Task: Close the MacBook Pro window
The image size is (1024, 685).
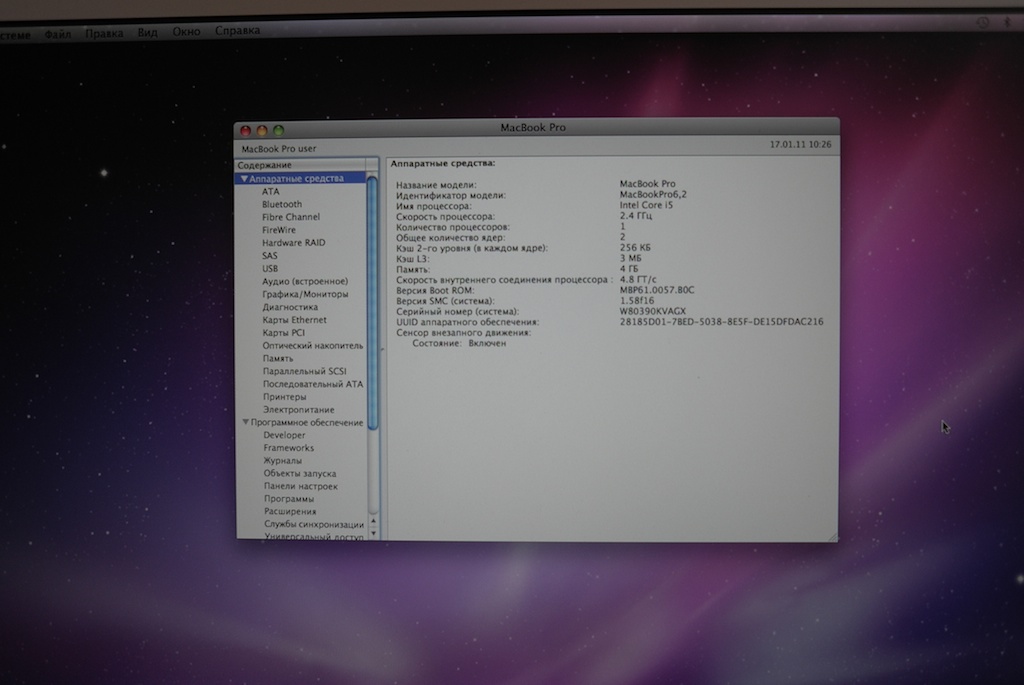Action: click(x=246, y=131)
